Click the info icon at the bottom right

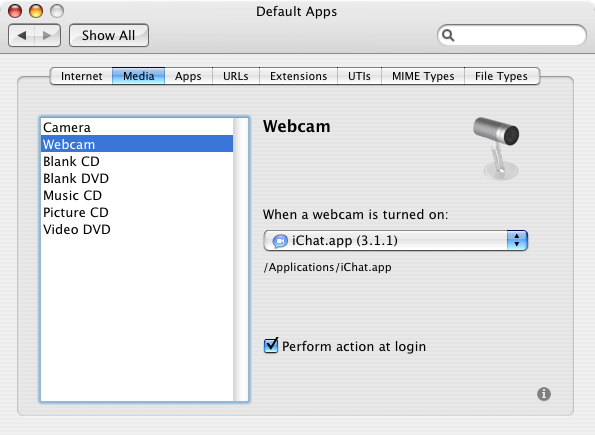[543, 394]
